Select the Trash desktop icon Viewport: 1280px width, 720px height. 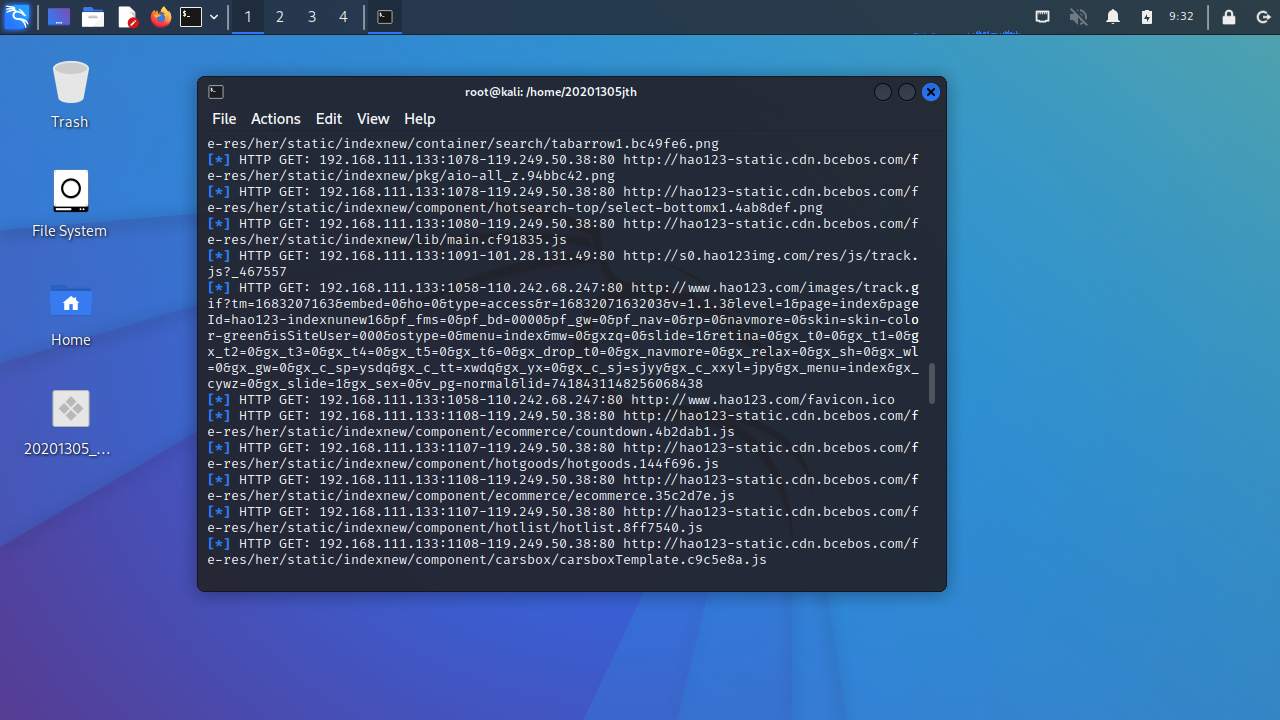point(70,95)
